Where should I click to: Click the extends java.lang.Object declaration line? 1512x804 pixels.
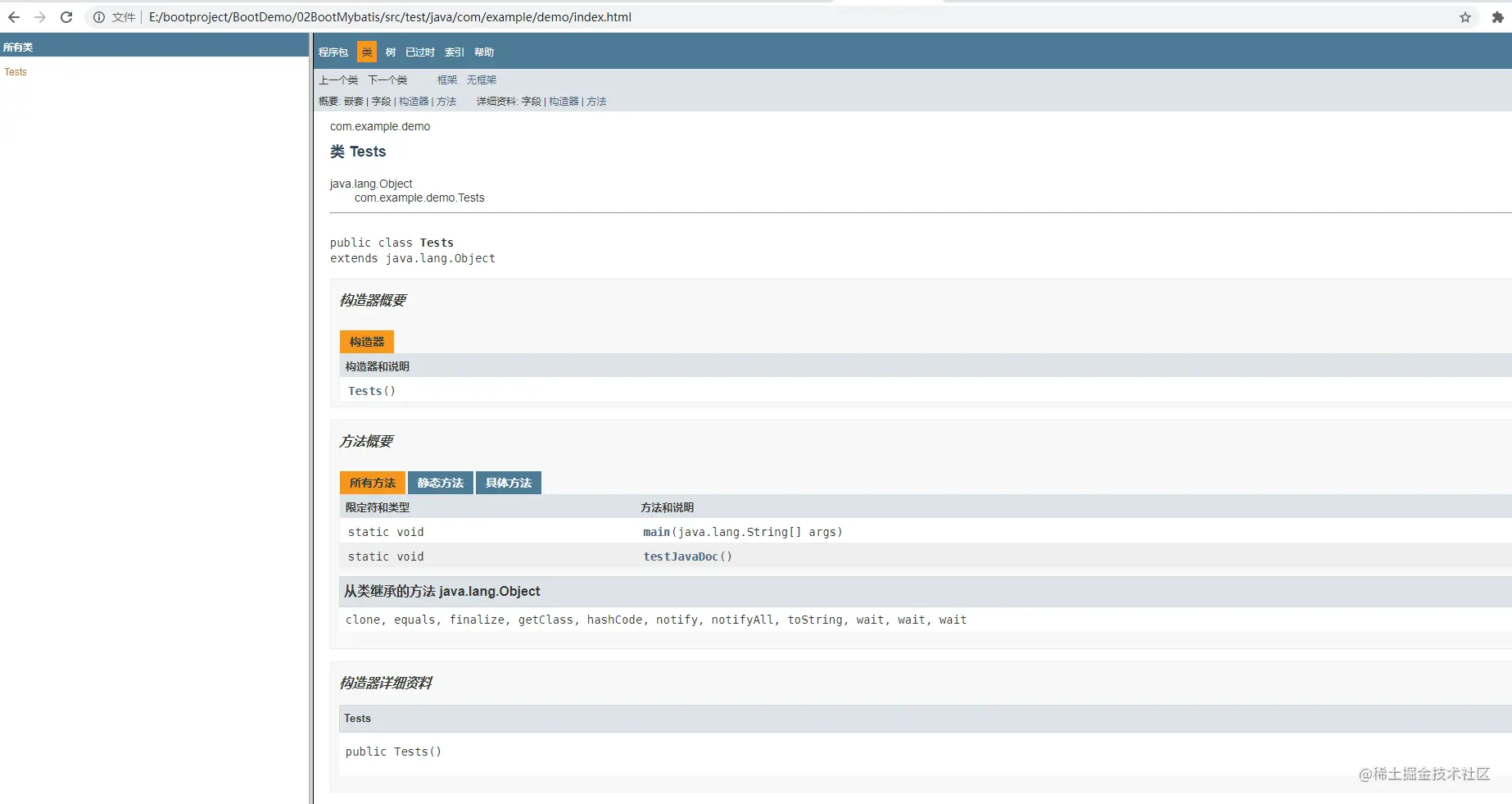point(413,258)
